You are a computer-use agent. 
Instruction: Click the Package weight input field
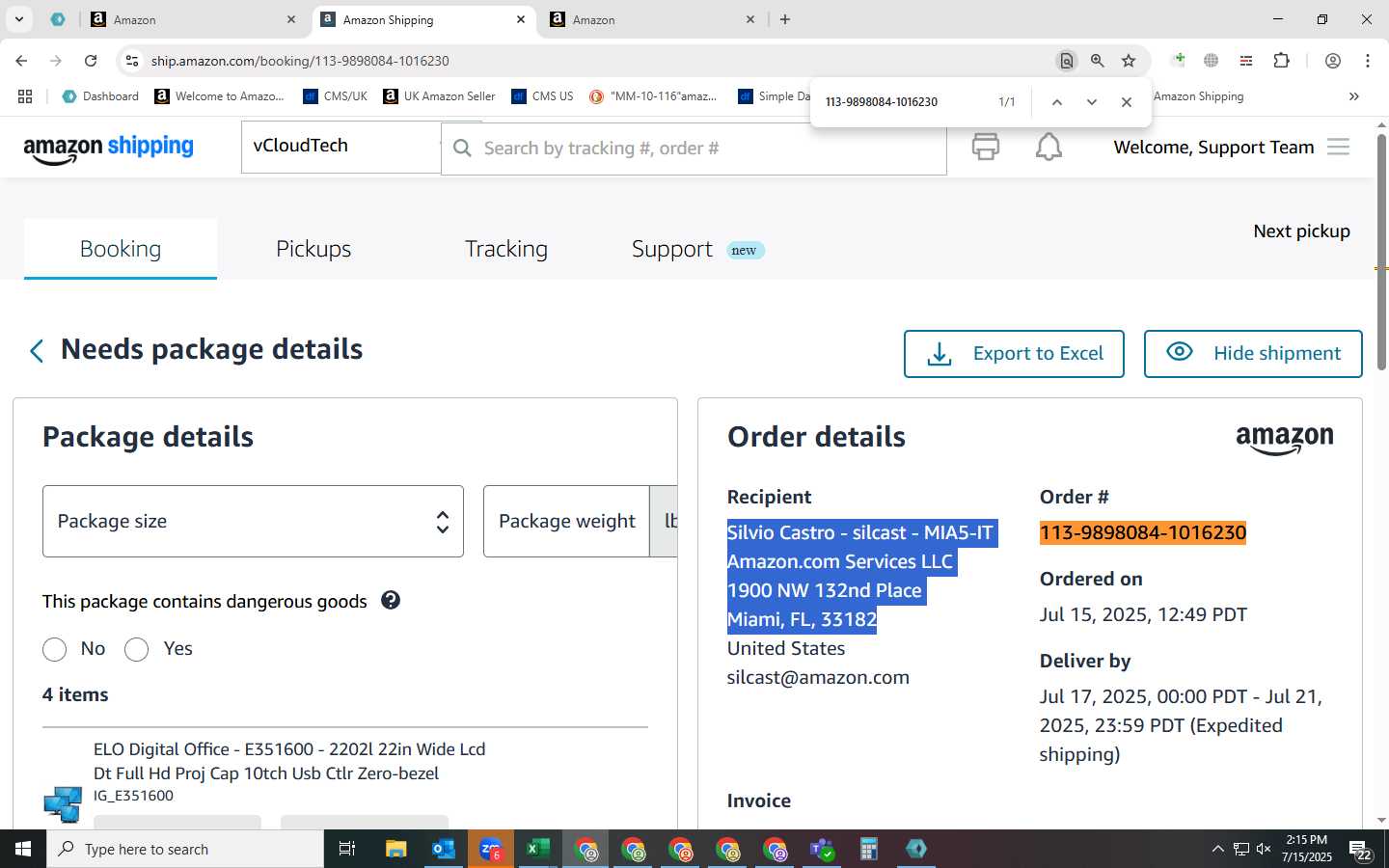566,522
